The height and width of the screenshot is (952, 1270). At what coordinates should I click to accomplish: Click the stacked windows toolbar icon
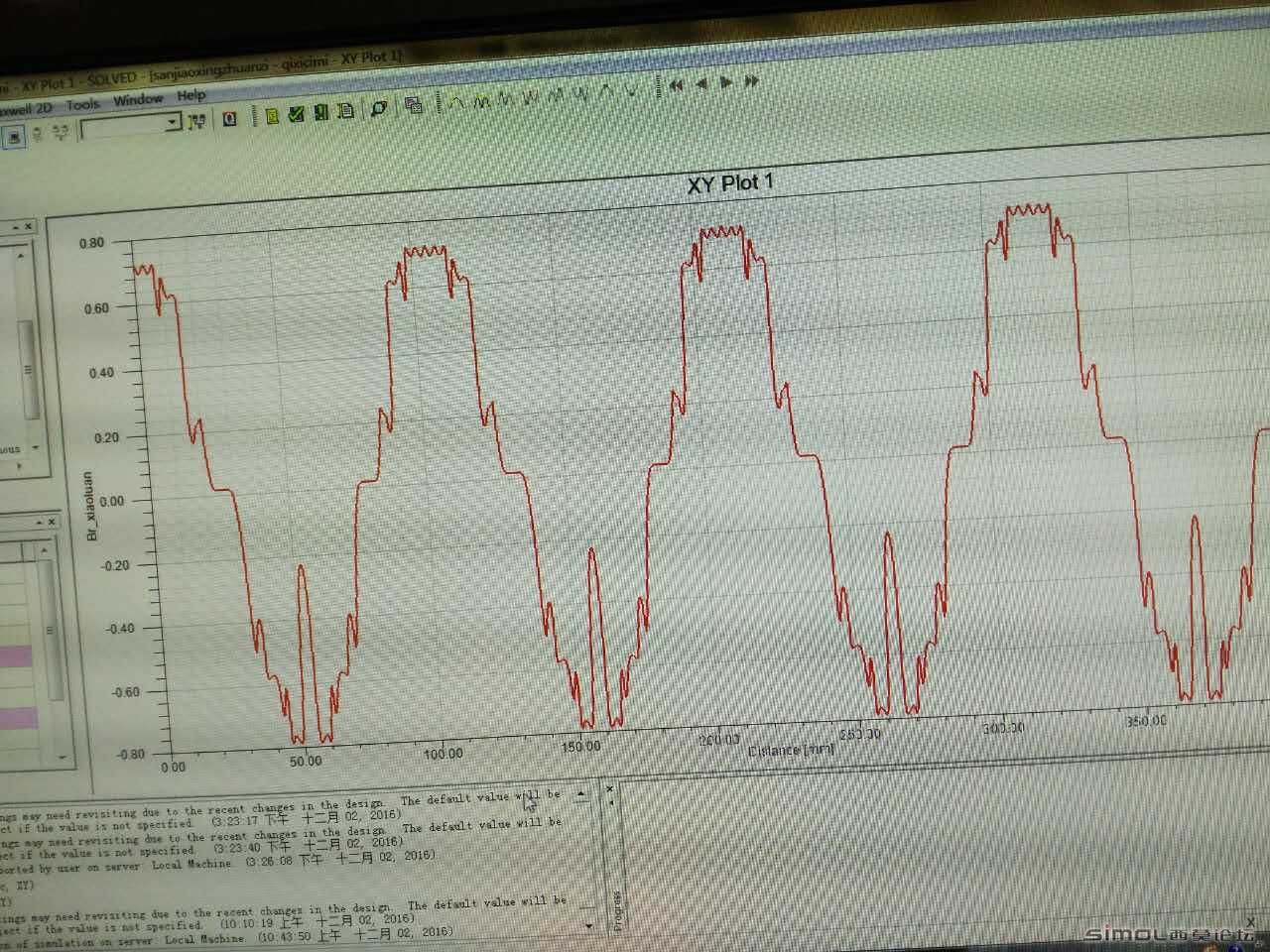(414, 105)
